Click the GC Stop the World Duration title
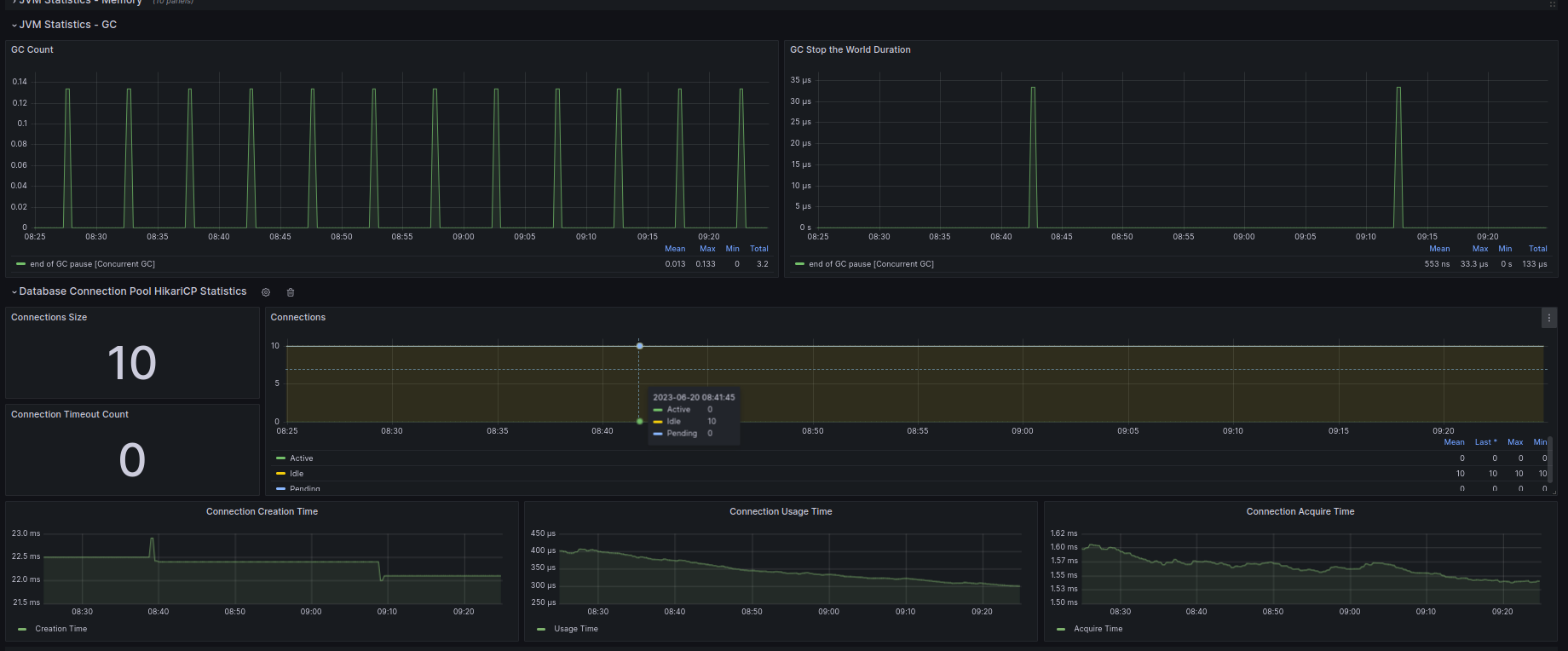The width and height of the screenshot is (1568, 651). point(850,50)
